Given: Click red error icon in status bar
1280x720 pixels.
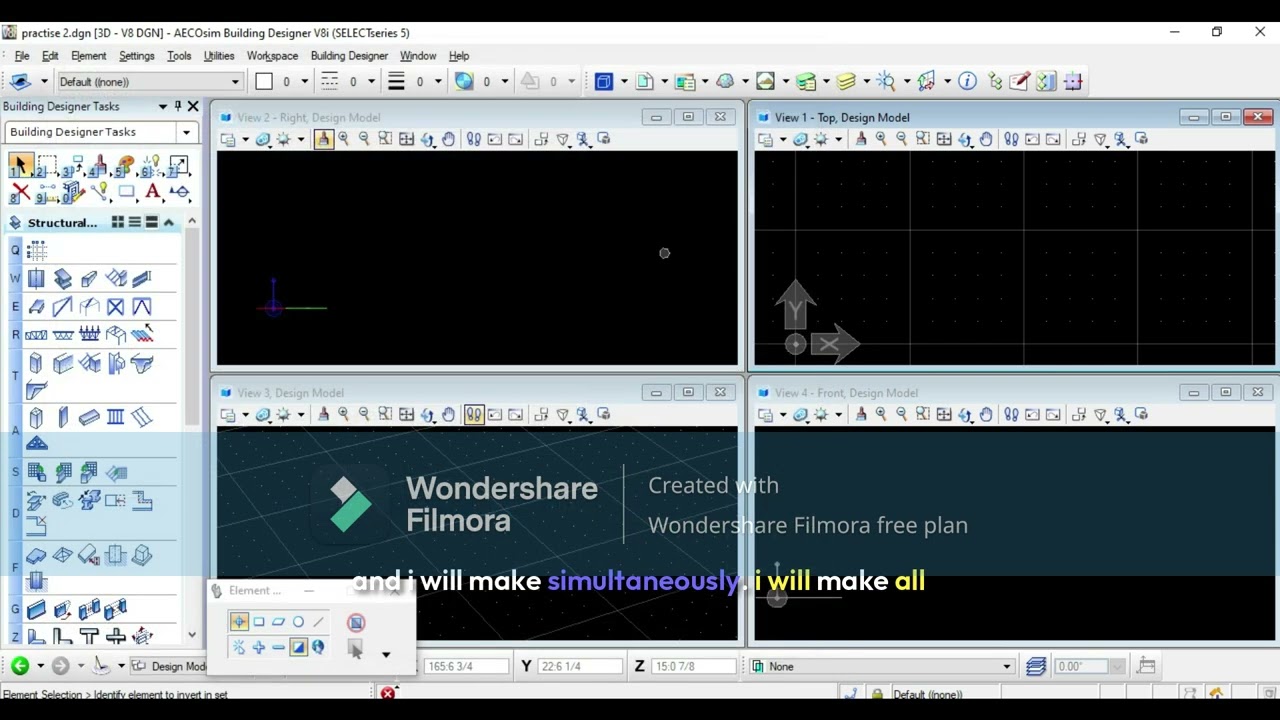Looking at the screenshot, I should coord(387,693).
